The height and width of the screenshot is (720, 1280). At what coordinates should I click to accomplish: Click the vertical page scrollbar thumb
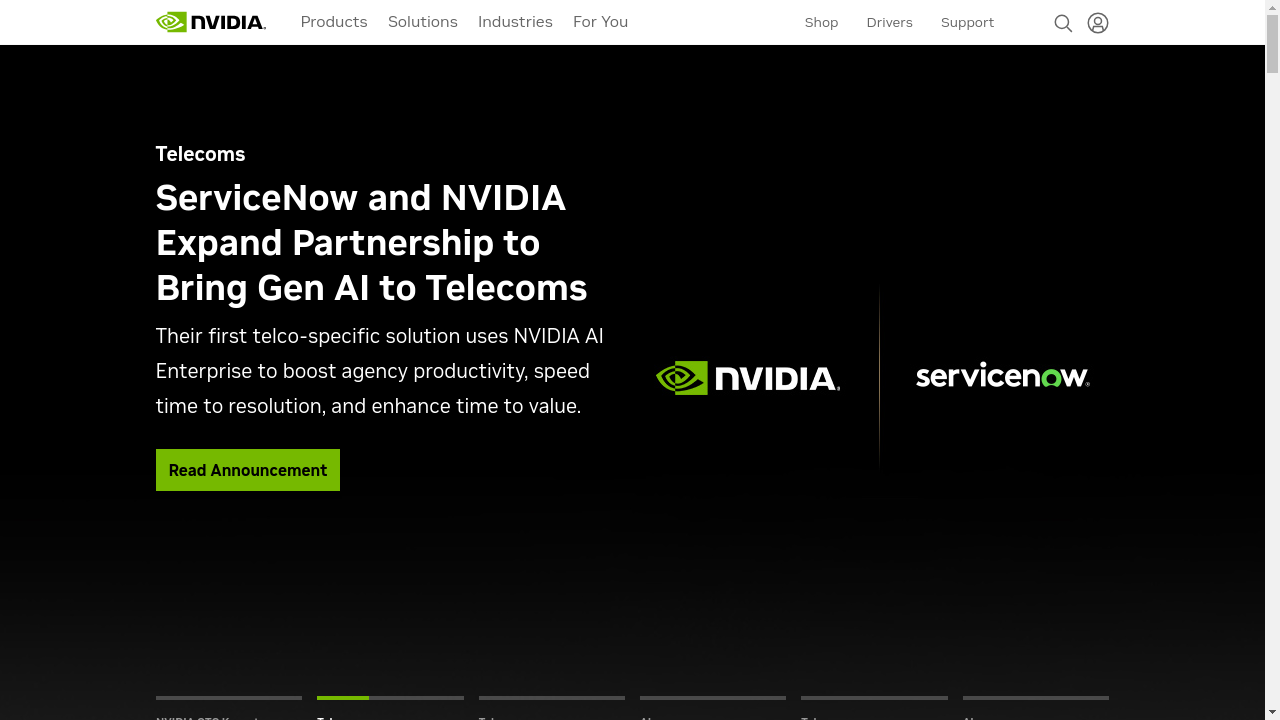tap(1272, 45)
